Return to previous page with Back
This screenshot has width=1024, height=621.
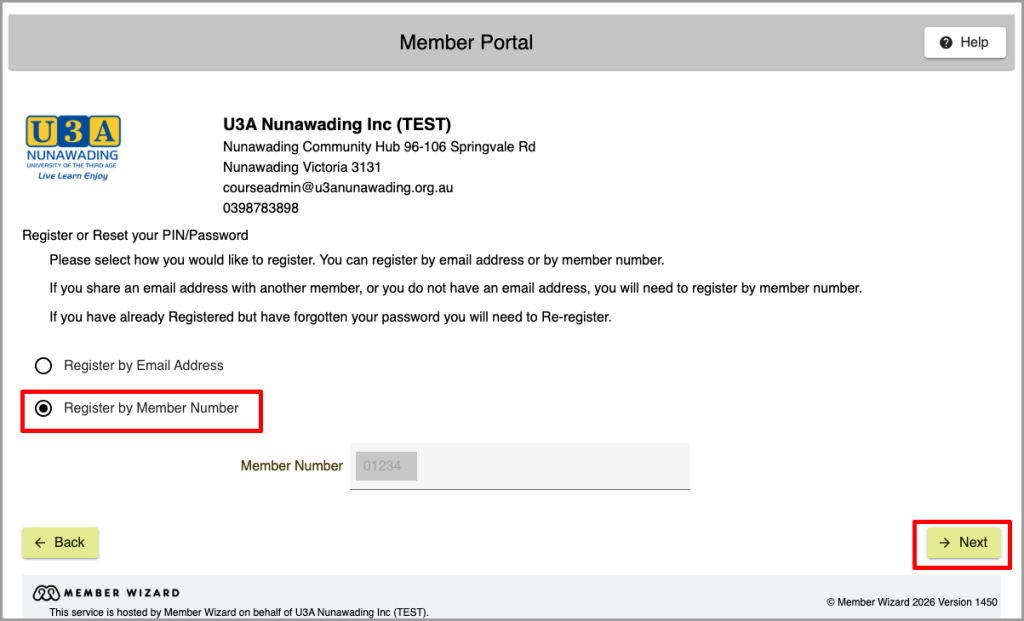[x=60, y=543]
